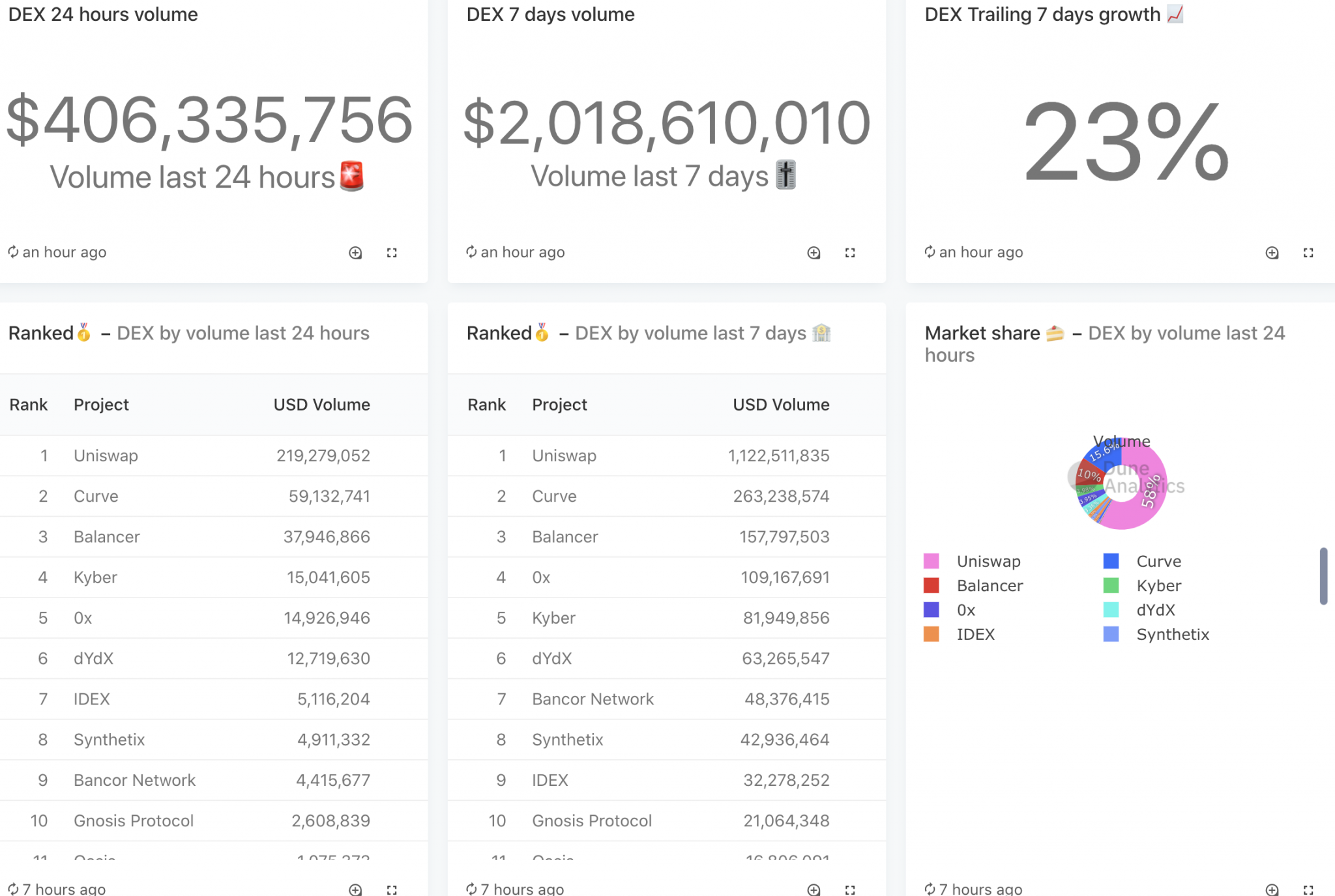Toggle Kyber green legend swatch
This screenshot has width=1335, height=896.
coord(1111,585)
